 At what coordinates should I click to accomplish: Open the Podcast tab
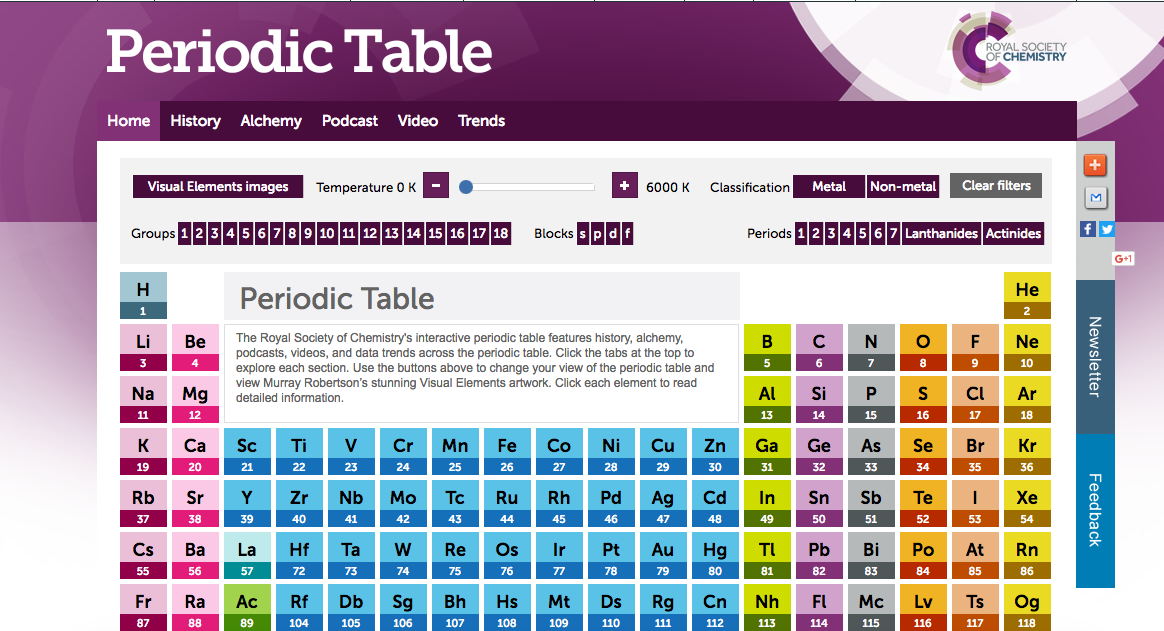pos(349,120)
